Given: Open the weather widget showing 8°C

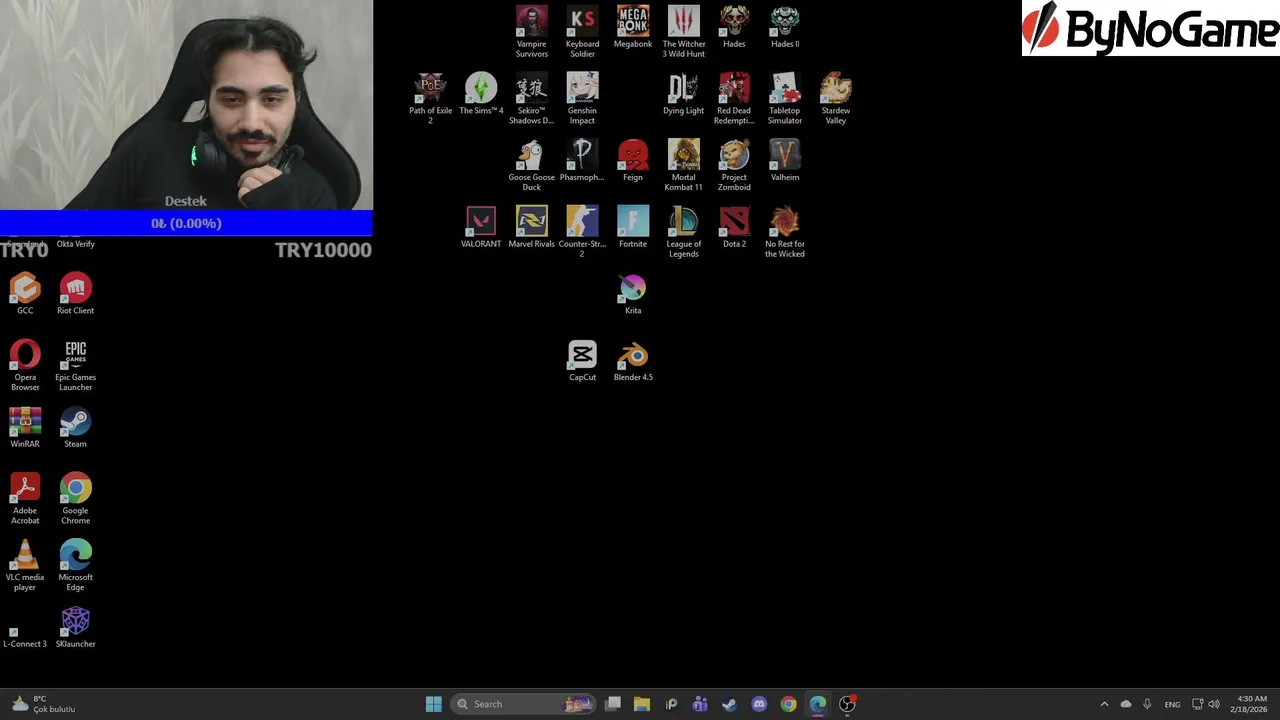Looking at the screenshot, I should (x=43, y=704).
